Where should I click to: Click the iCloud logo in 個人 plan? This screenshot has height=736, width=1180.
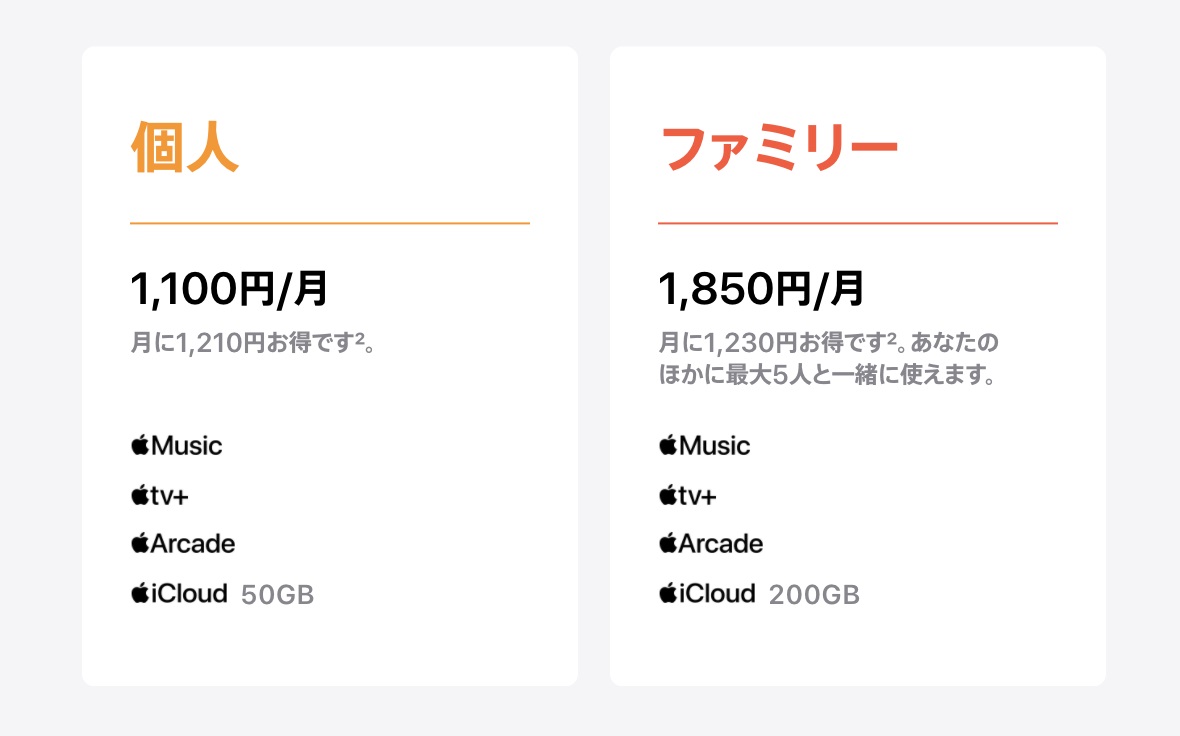point(179,594)
